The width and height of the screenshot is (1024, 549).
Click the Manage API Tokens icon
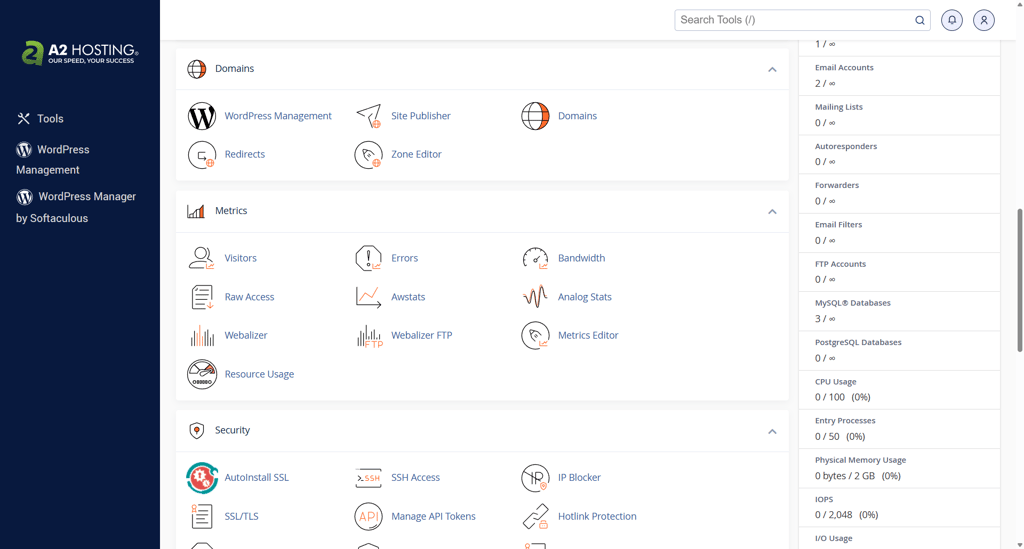click(x=368, y=516)
